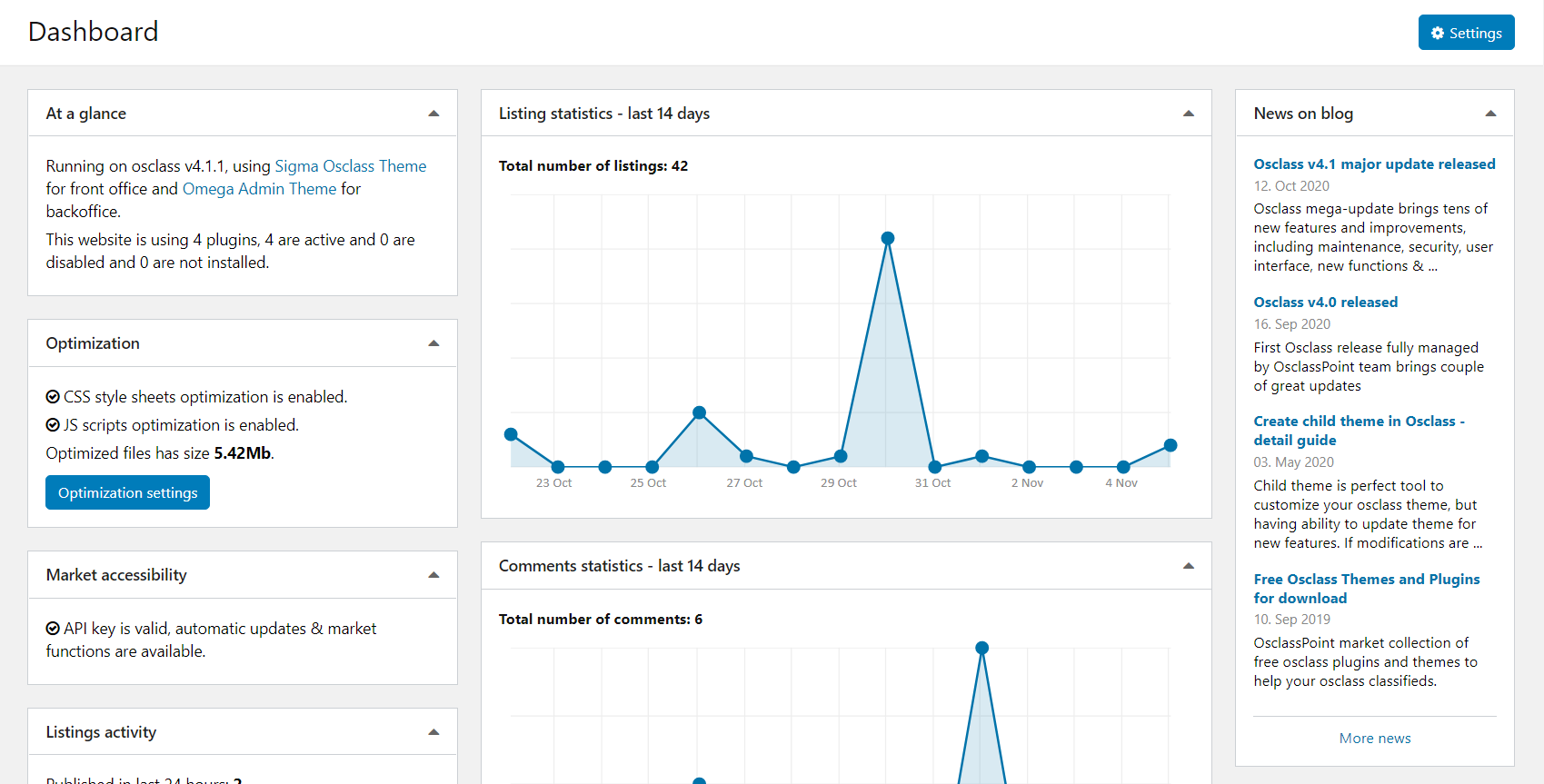Screen dimensions: 1544x784
Task: Open Free Osclass Themes and Plugins article
Action: click(1367, 589)
